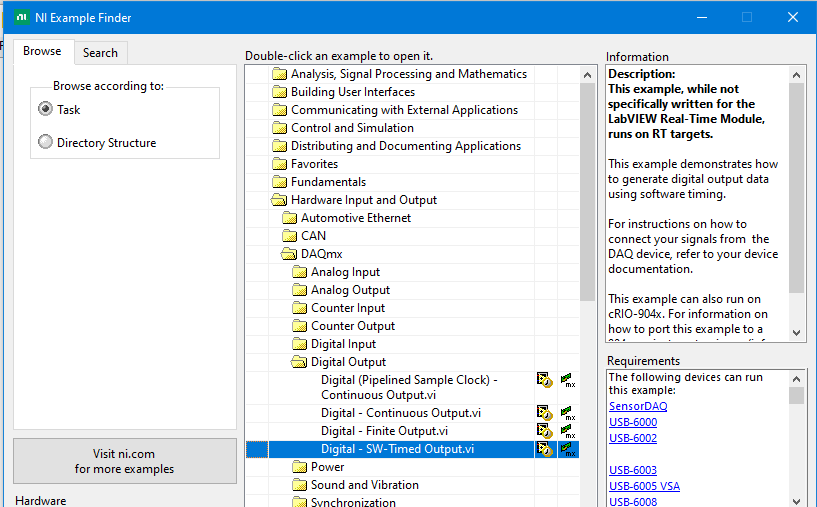Select Digital - Finite Output.vi example

pos(385,431)
